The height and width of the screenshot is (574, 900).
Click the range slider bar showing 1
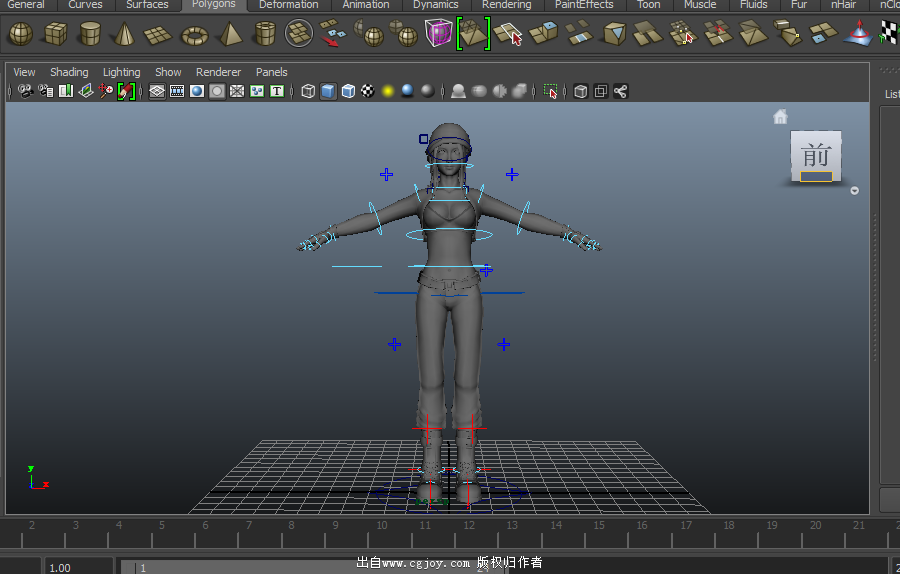(x=313, y=568)
